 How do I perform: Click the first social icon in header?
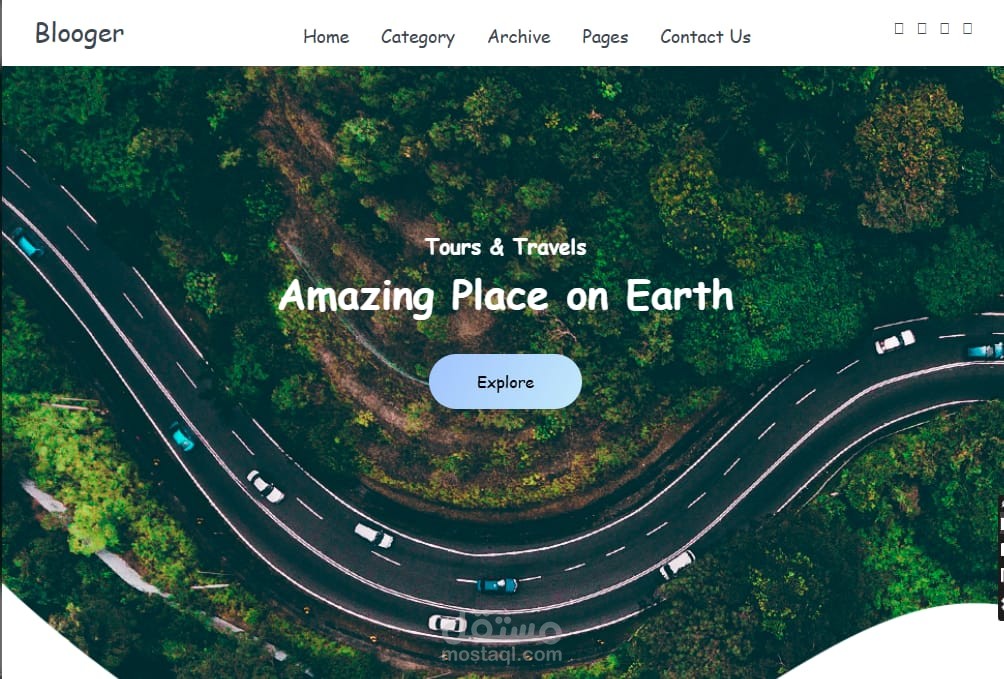click(x=899, y=28)
